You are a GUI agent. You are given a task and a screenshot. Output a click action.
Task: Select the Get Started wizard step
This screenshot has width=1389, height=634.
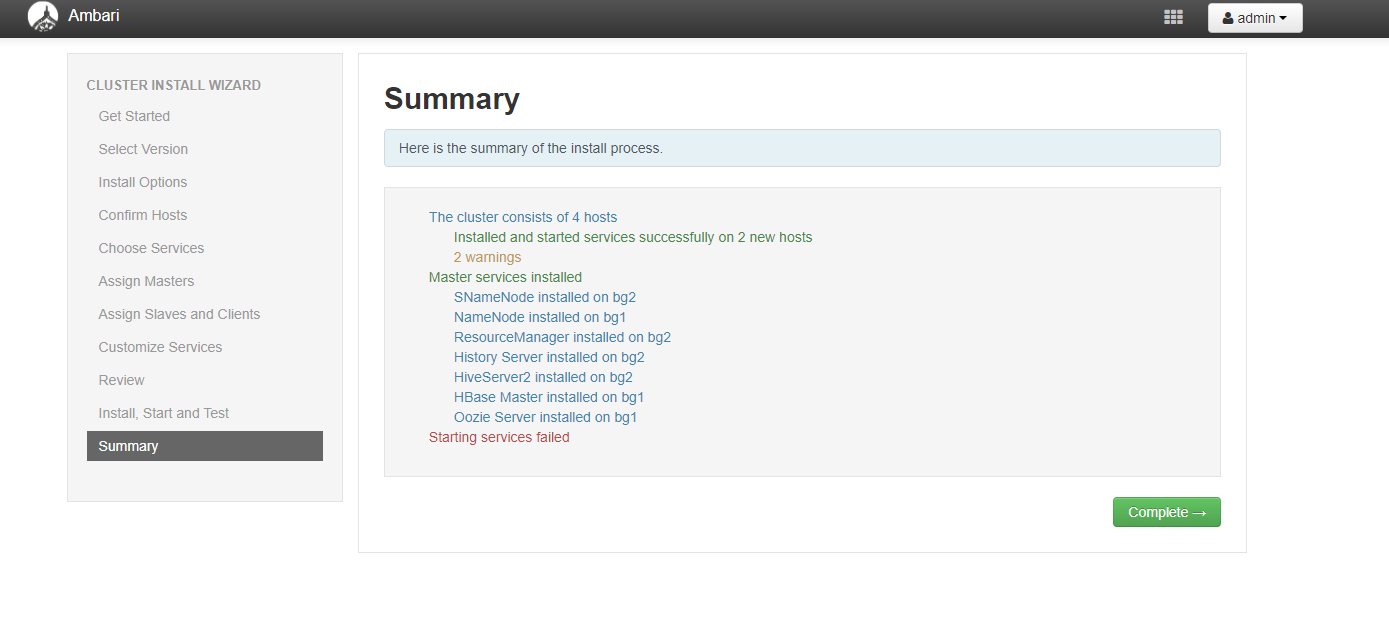(134, 116)
